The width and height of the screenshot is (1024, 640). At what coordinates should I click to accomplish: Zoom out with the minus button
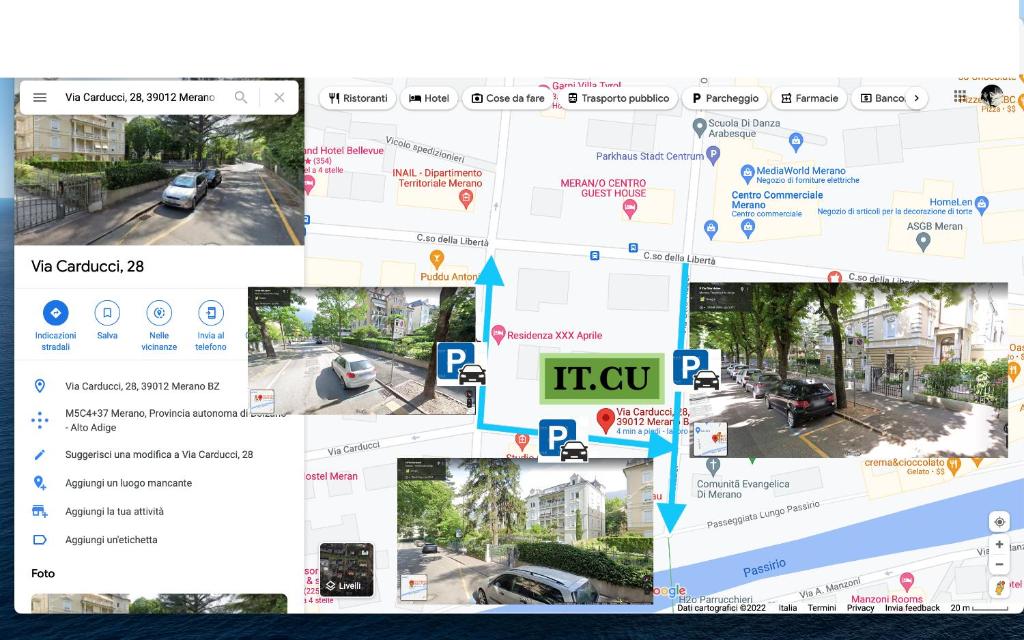(999, 564)
